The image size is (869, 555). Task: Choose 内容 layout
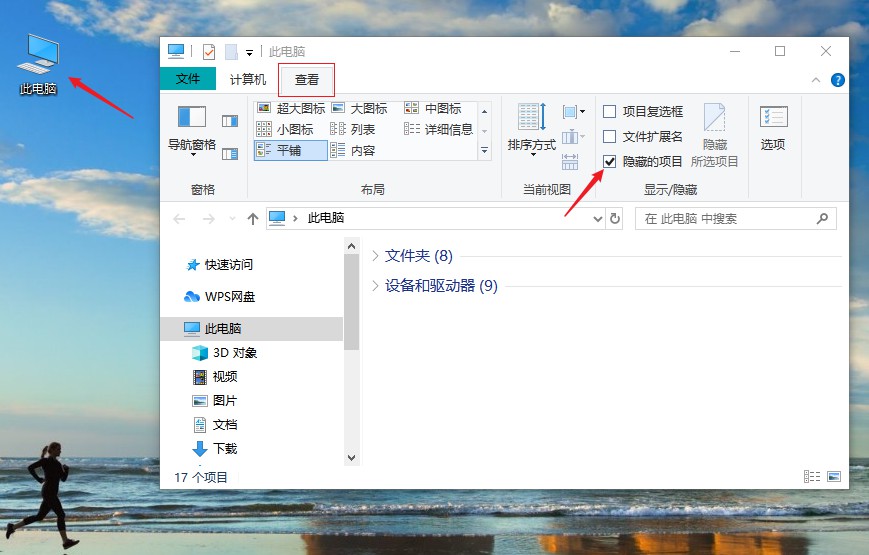pyautogui.click(x=353, y=150)
